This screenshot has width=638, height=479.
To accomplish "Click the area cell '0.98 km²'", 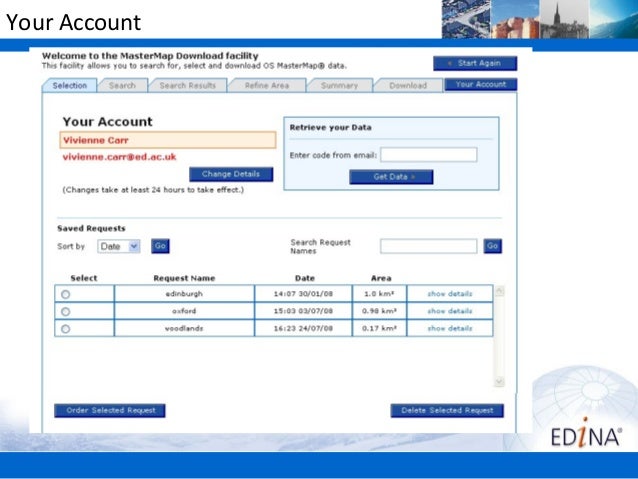I will (x=379, y=311).
